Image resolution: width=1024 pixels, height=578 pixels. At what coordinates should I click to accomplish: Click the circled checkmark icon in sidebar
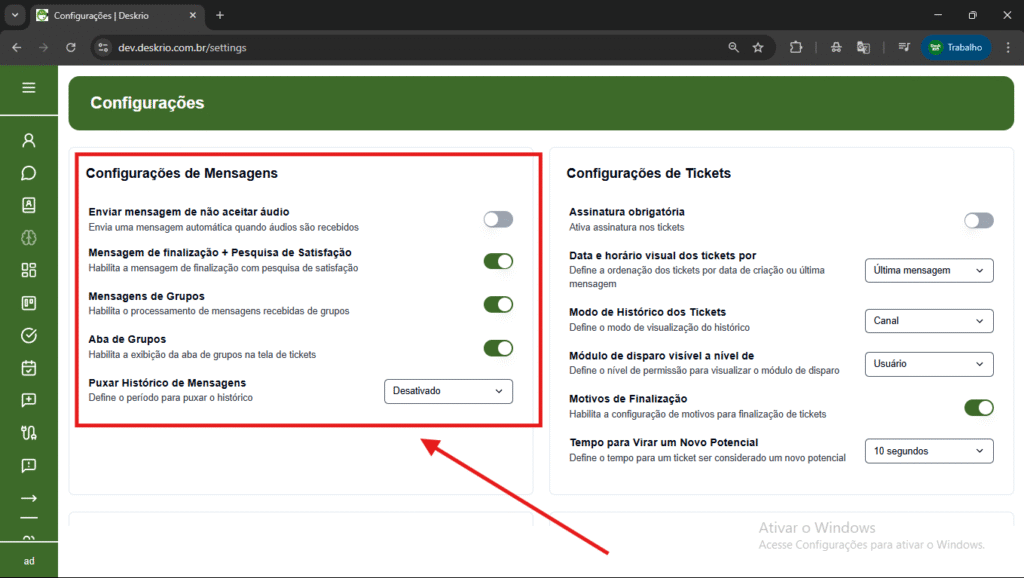(29, 336)
